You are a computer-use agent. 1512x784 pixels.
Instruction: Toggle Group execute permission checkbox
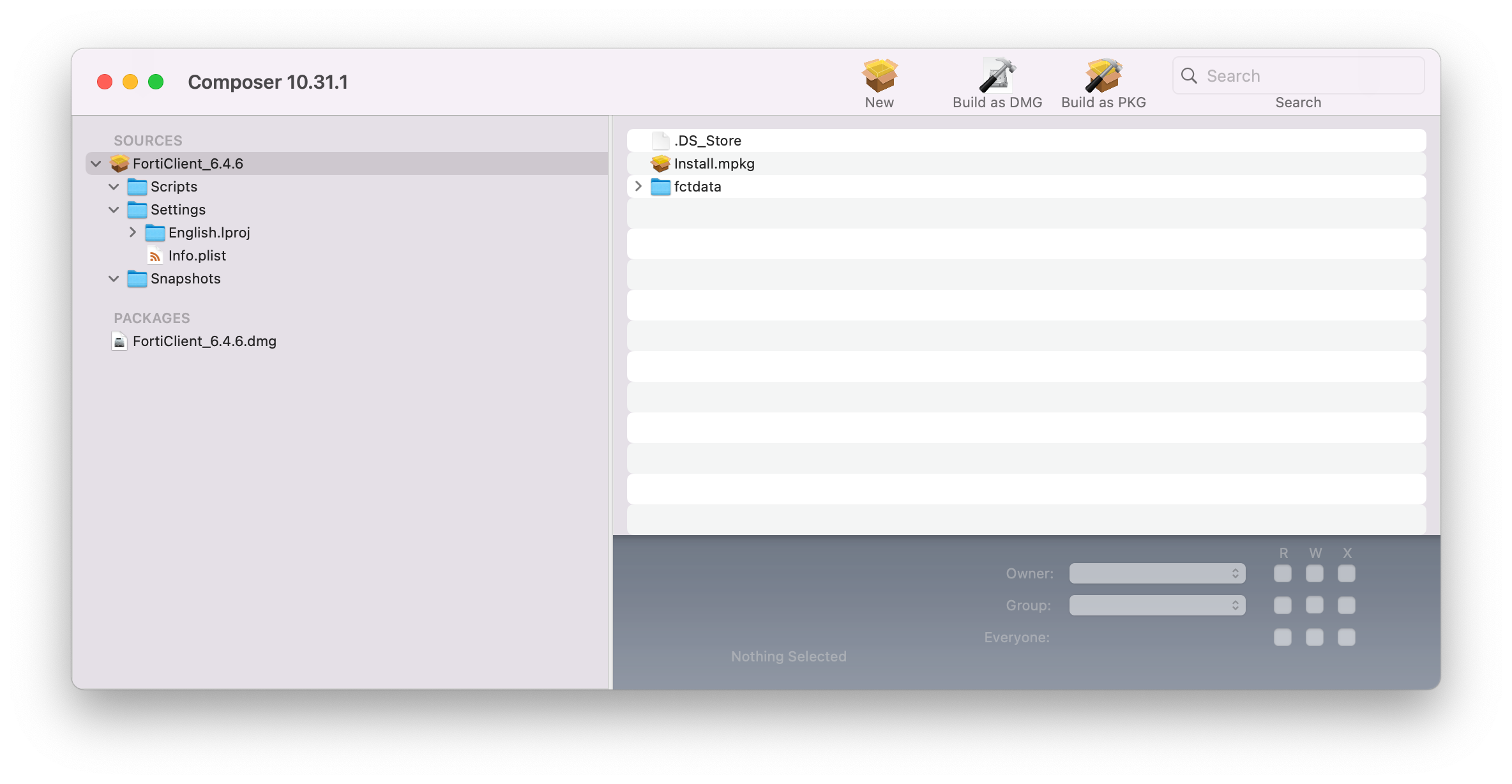click(x=1347, y=605)
